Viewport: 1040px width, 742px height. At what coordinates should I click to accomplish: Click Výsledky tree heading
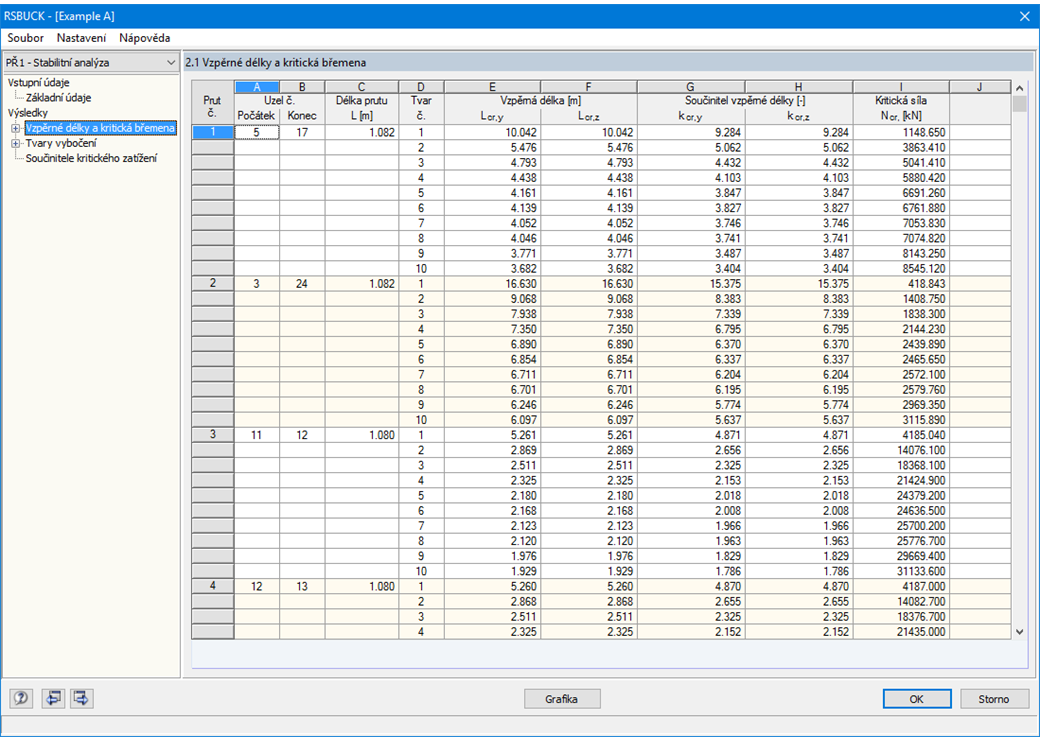click(x=28, y=113)
